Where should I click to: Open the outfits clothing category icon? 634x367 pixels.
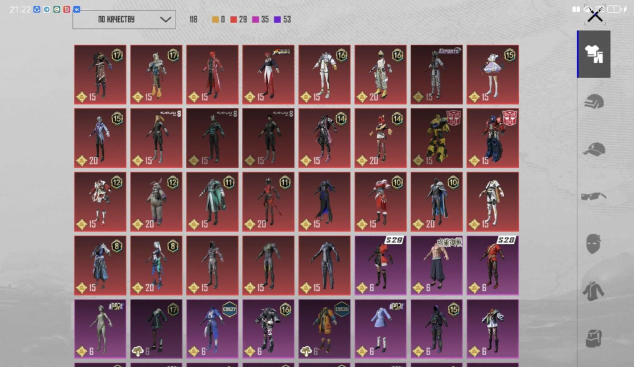tap(594, 54)
